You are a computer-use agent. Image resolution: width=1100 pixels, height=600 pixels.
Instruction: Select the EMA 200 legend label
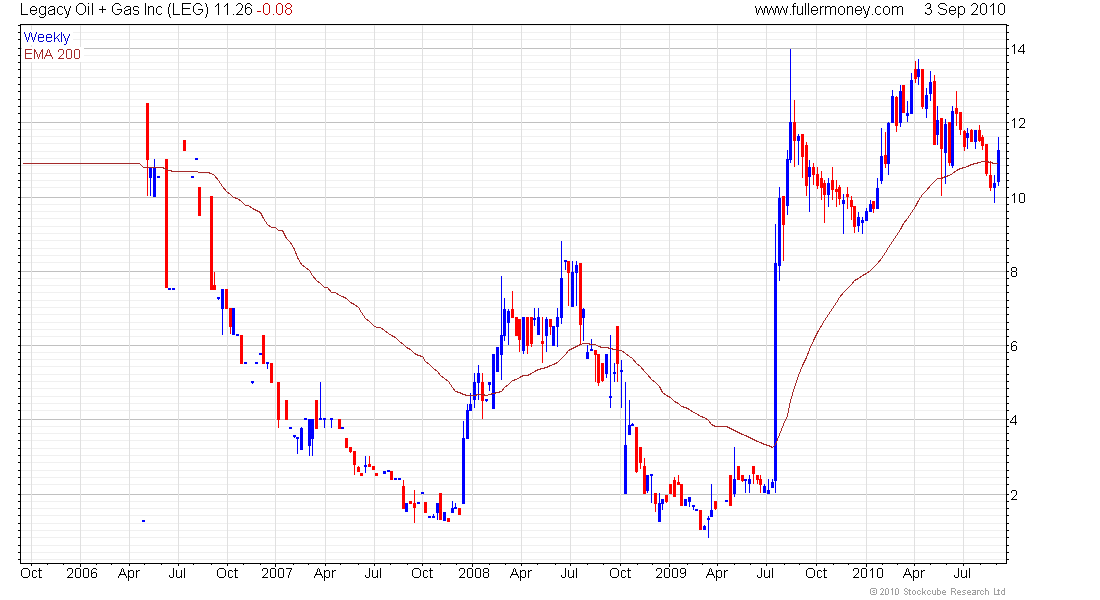click(x=52, y=55)
